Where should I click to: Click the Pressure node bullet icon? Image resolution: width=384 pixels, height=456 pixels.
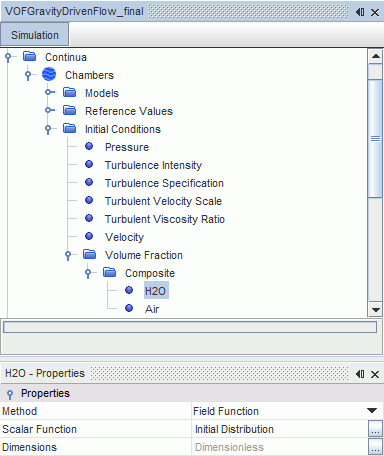click(x=89, y=146)
